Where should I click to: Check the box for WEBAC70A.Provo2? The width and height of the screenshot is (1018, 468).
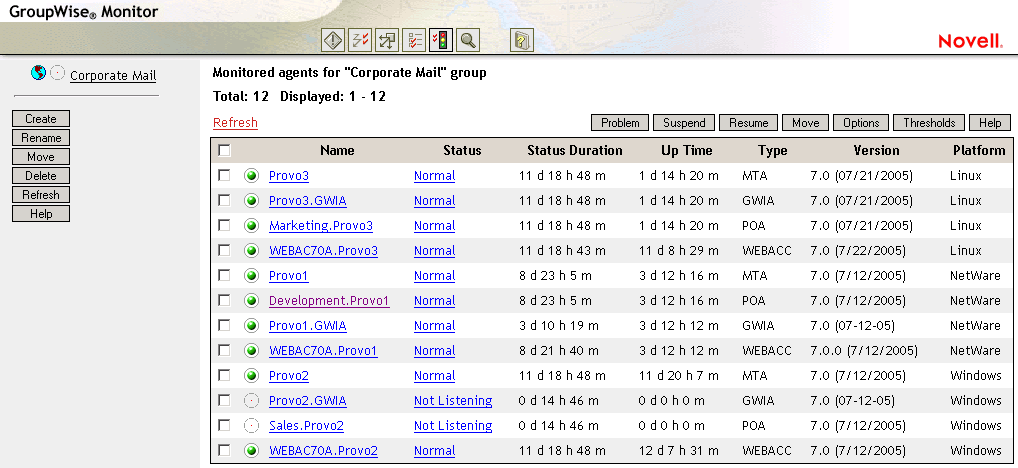[224, 450]
